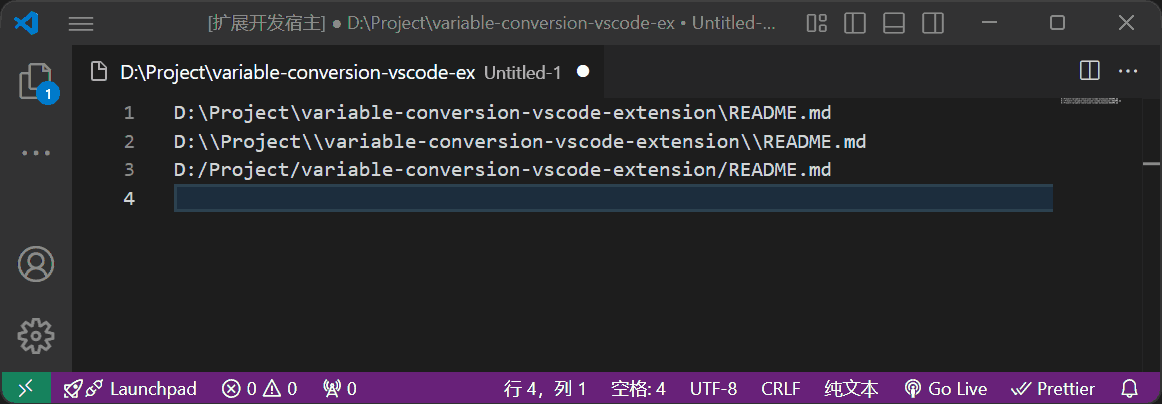Open editor More Actions ellipsis menu

click(x=1128, y=71)
